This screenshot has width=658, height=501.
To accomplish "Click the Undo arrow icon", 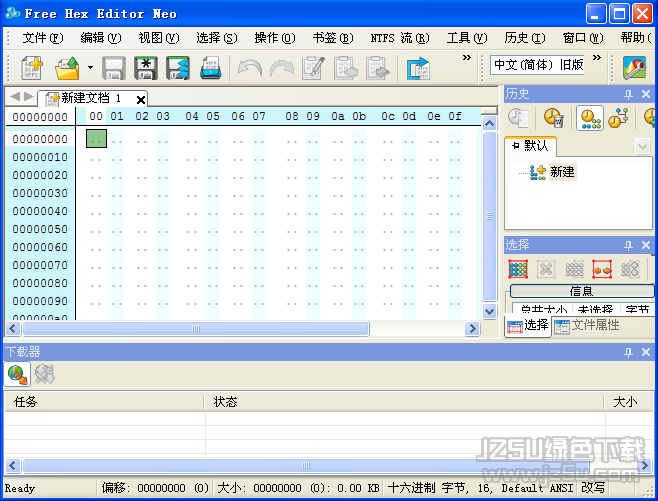I will tap(250, 68).
